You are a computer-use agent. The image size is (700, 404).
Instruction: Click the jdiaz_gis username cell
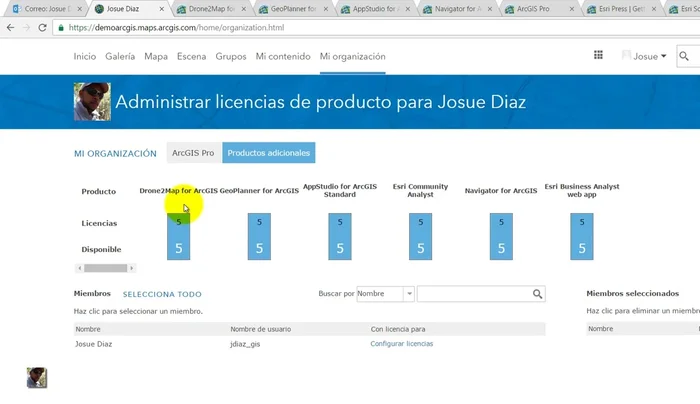245,344
